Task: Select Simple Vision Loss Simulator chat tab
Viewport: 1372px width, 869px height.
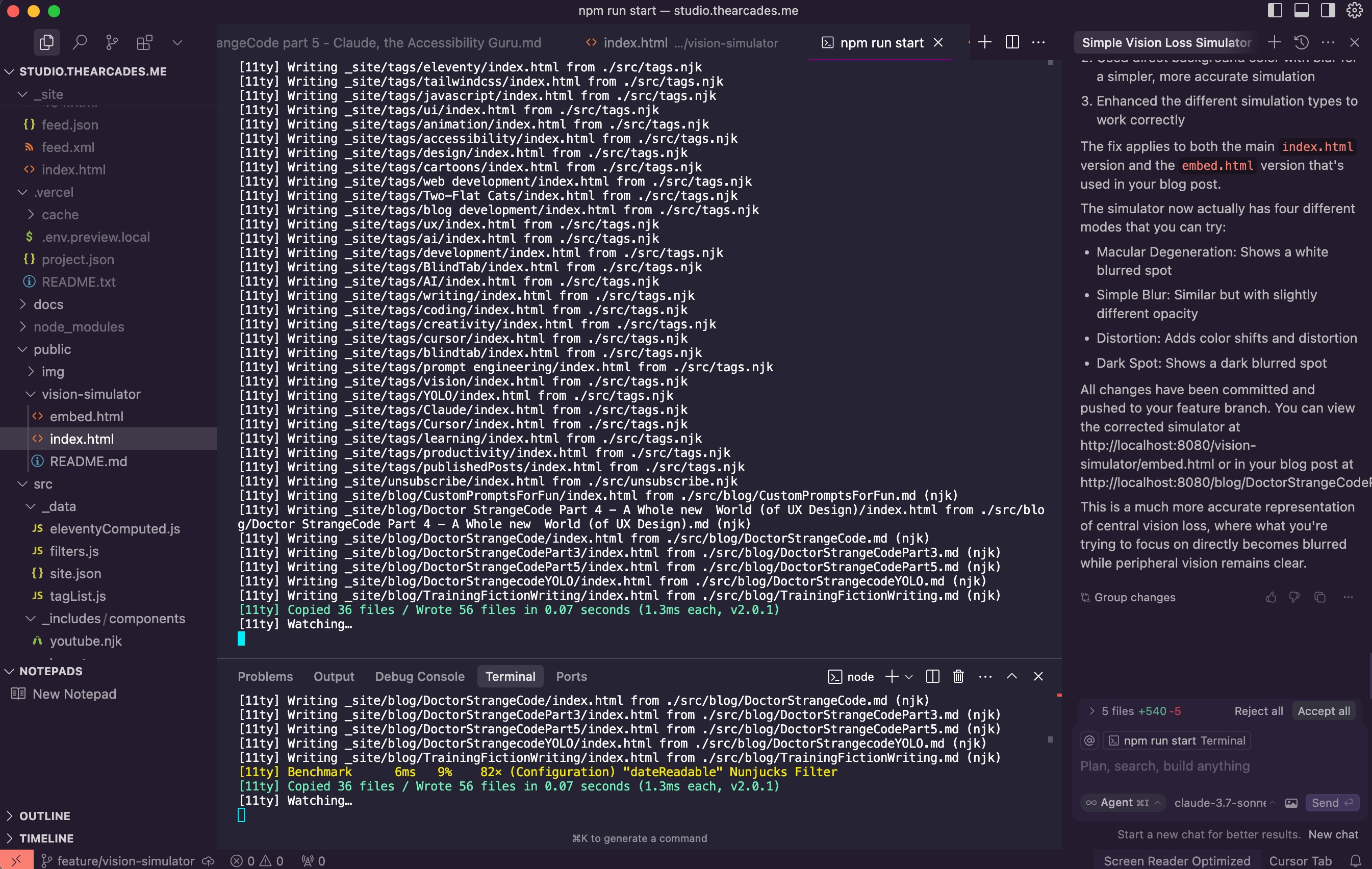Action: 1166,43
